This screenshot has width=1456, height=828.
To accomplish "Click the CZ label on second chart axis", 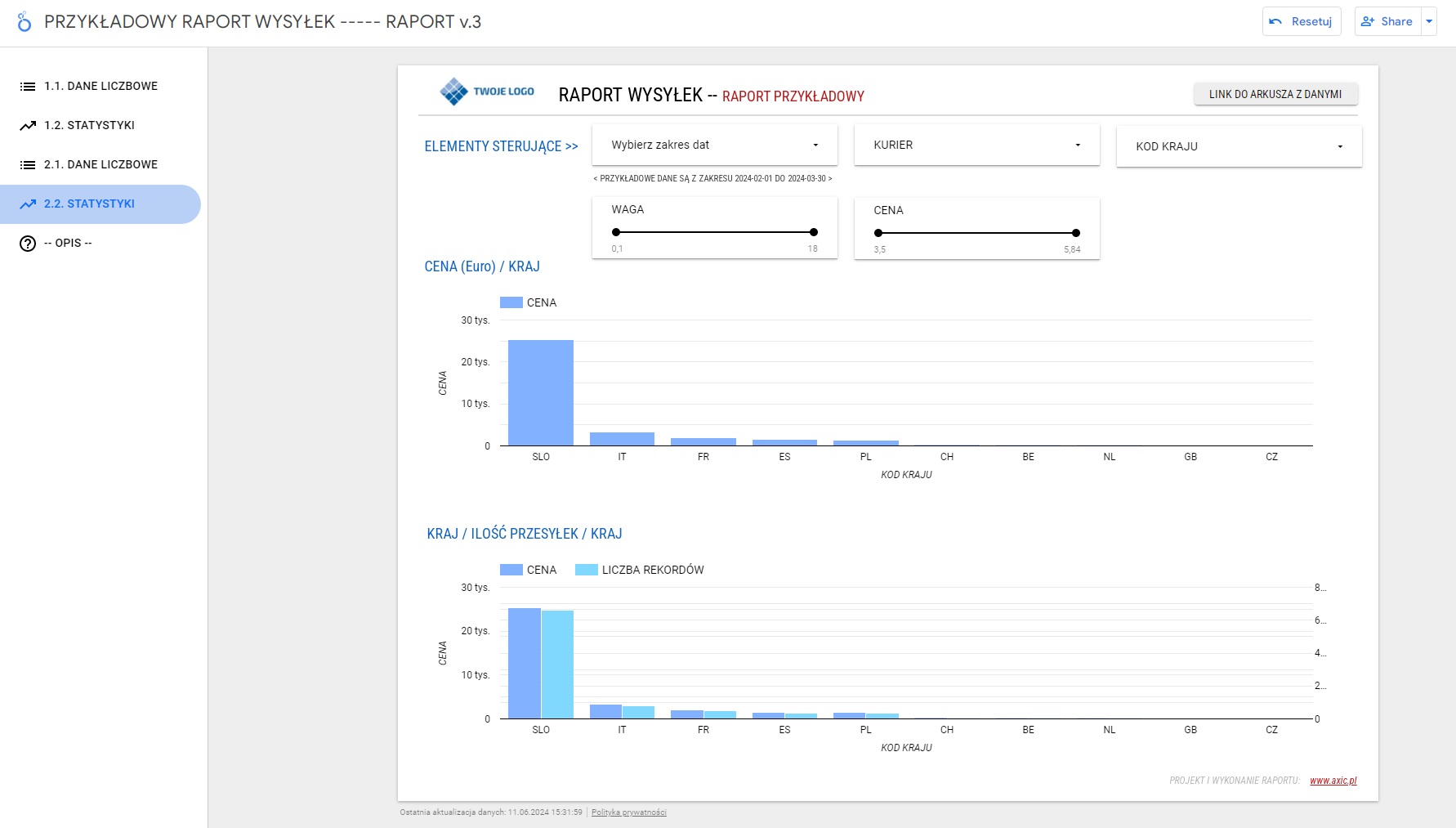I will pyautogui.click(x=1271, y=730).
